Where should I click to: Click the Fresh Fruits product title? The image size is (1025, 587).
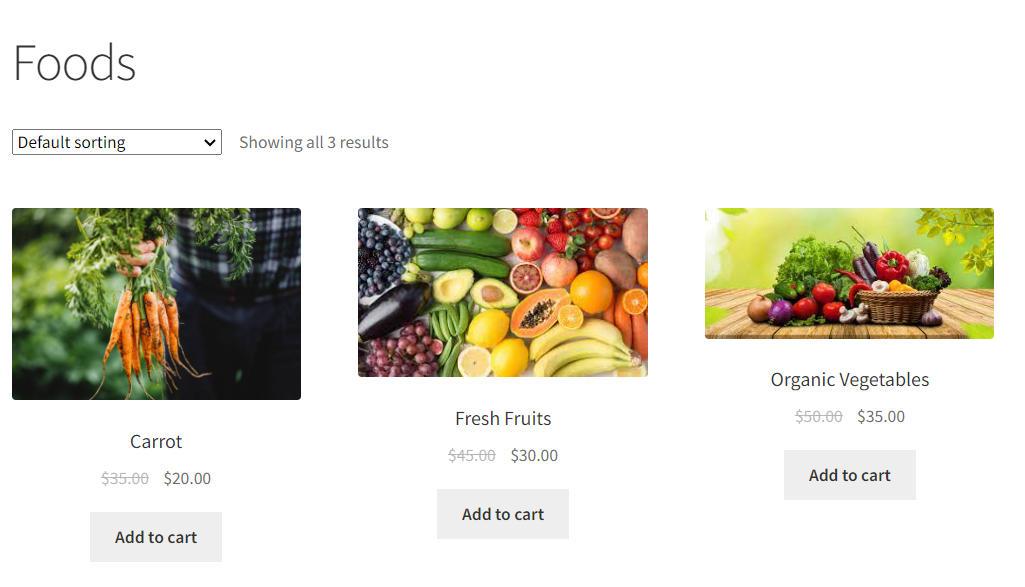tap(503, 418)
